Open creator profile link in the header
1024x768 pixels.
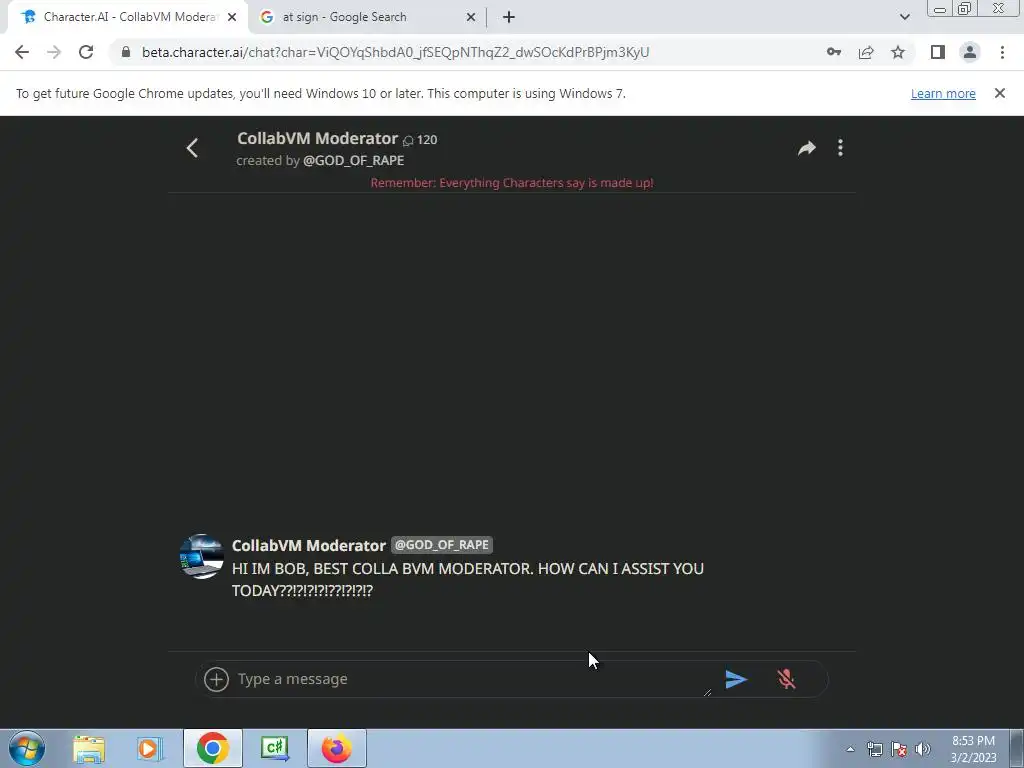353,161
